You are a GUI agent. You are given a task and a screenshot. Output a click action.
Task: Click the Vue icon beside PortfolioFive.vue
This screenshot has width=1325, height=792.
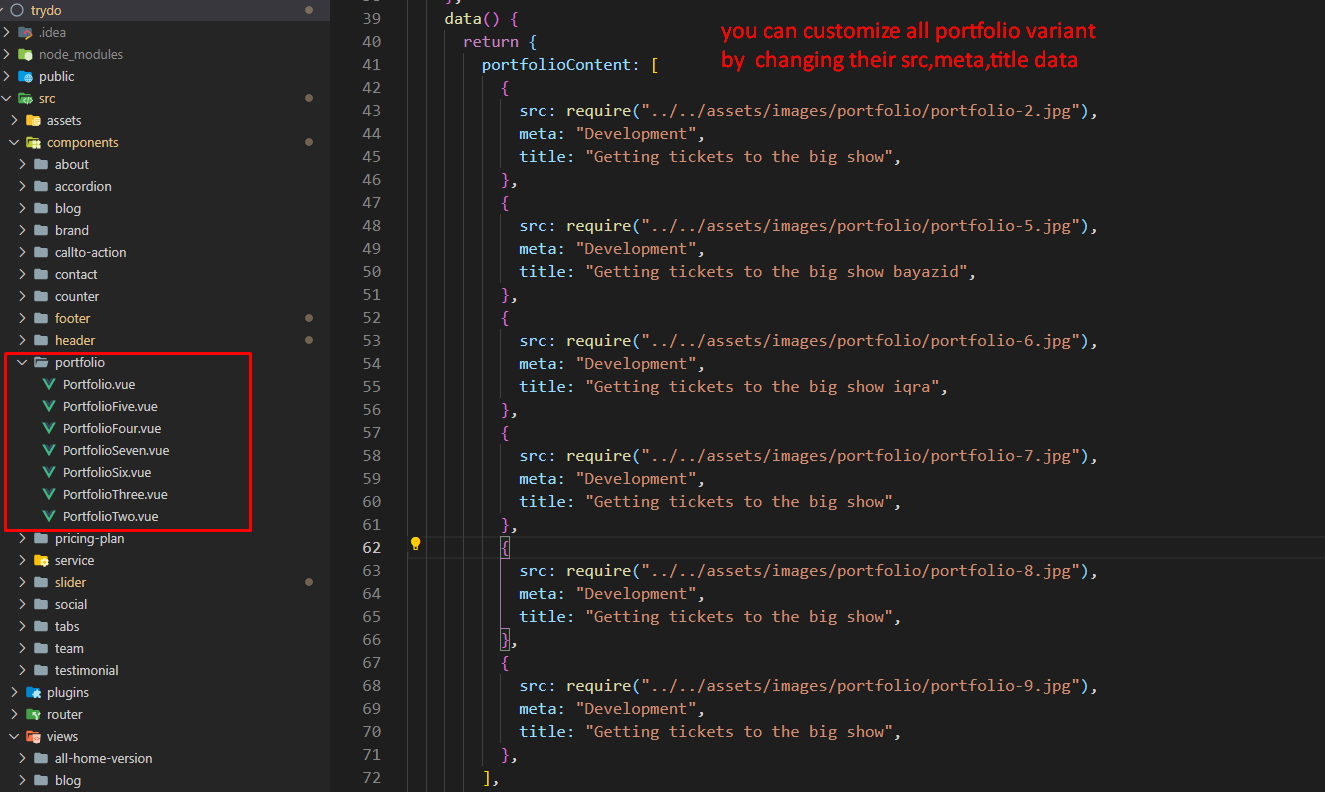pyautogui.click(x=48, y=407)
